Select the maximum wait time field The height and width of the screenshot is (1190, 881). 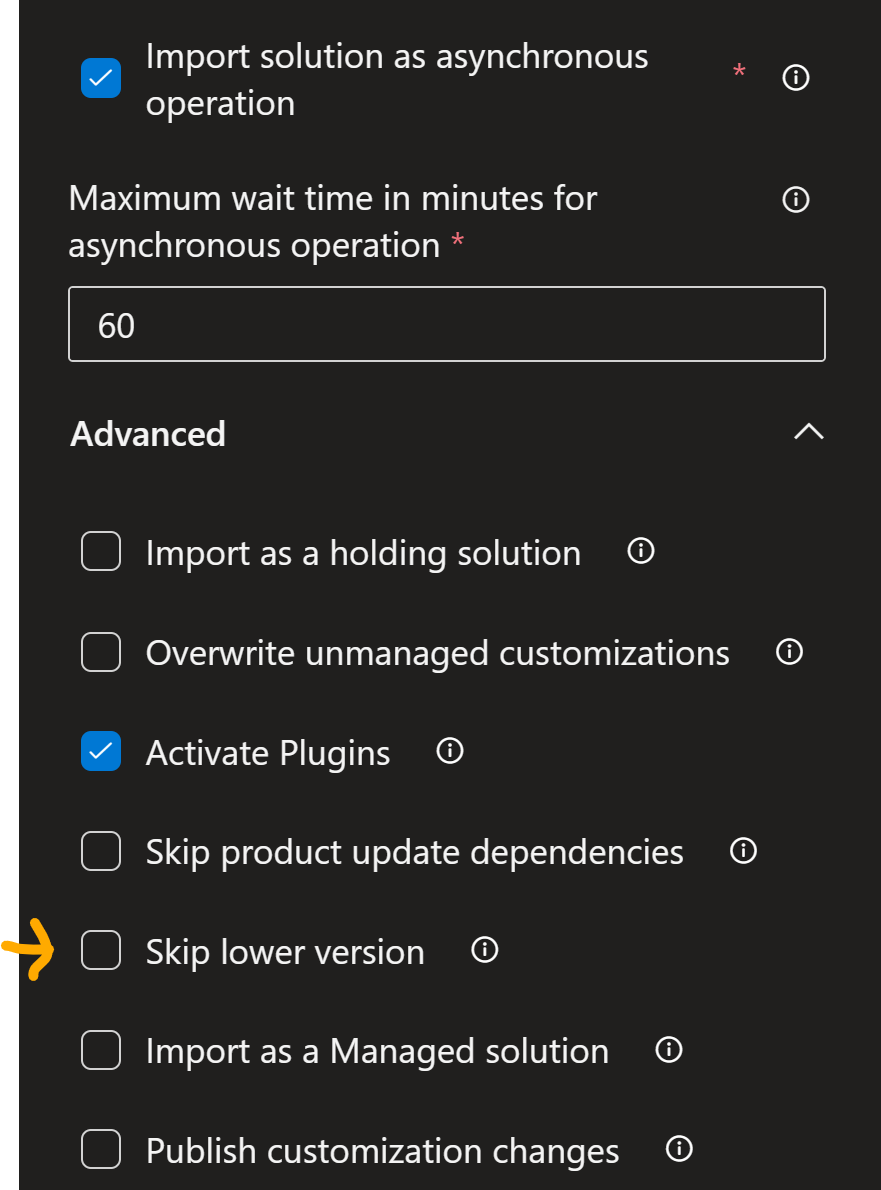point(446,324)
